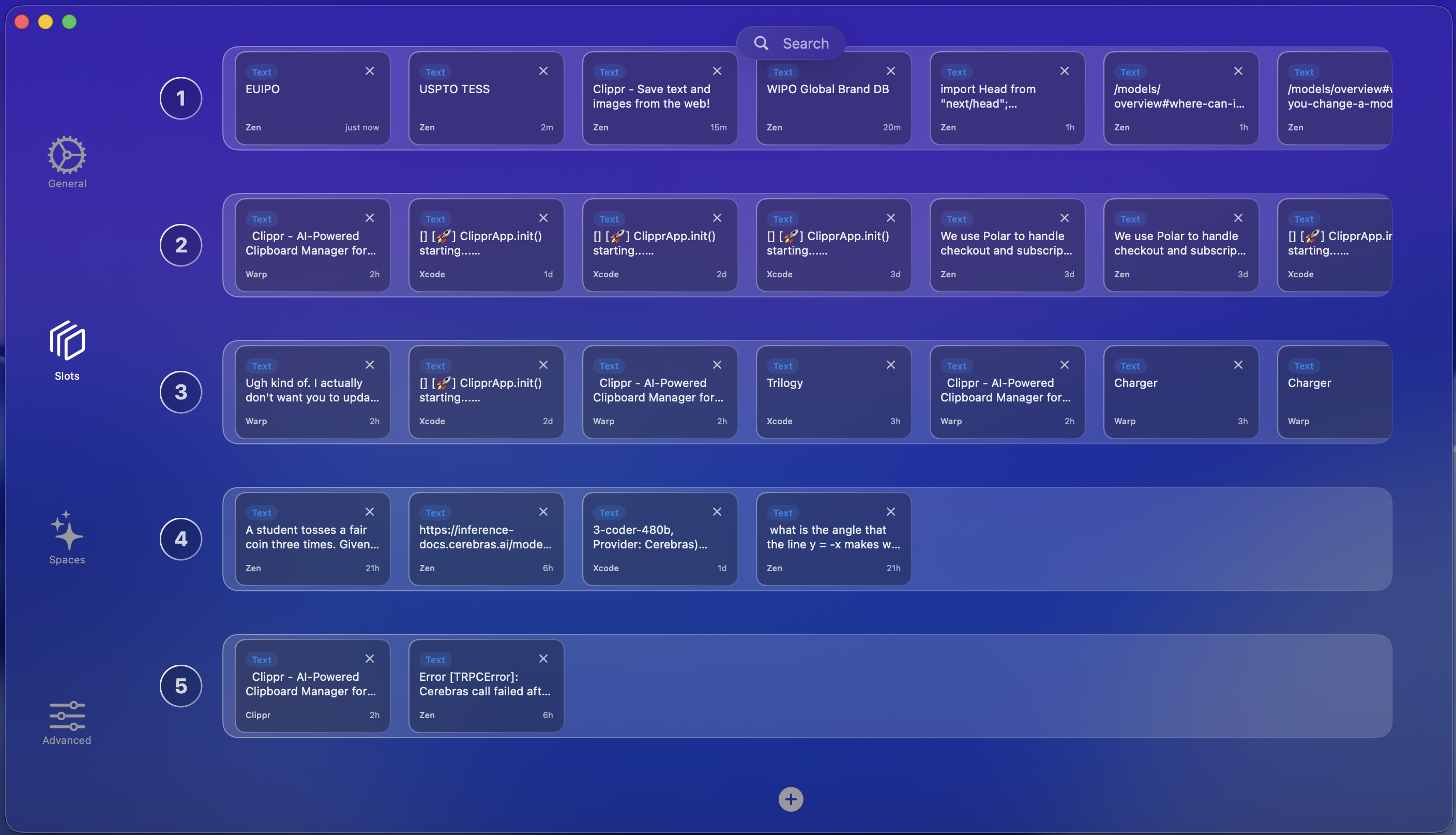
Task: Click the magnifying glass search icon
Action: [x=761, y=43]
